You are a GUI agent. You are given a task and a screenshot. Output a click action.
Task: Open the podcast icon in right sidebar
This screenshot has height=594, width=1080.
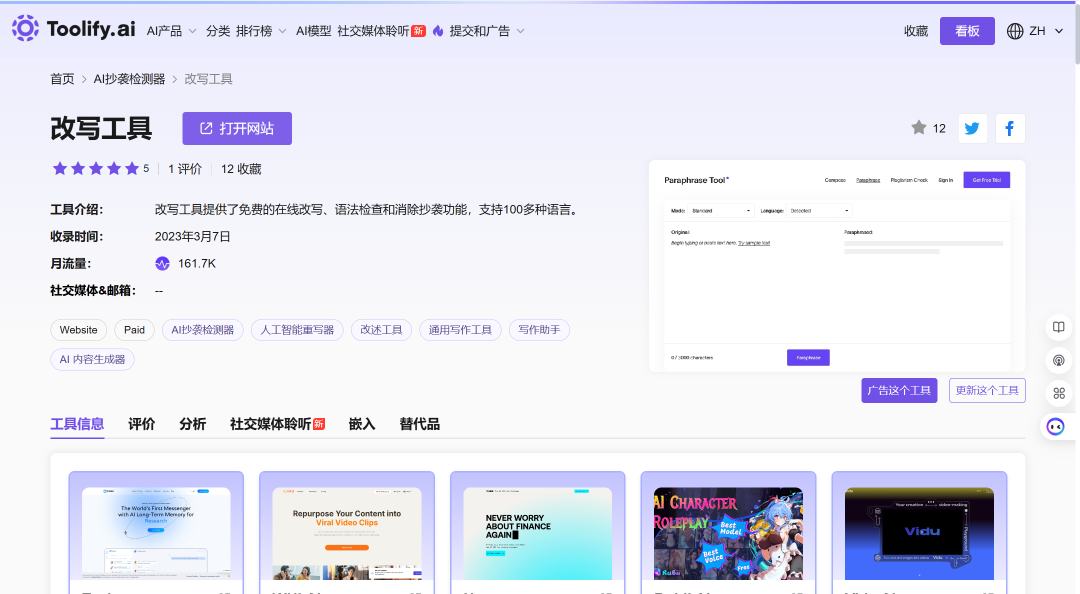pyautogui.click(x=1059, y=360)
